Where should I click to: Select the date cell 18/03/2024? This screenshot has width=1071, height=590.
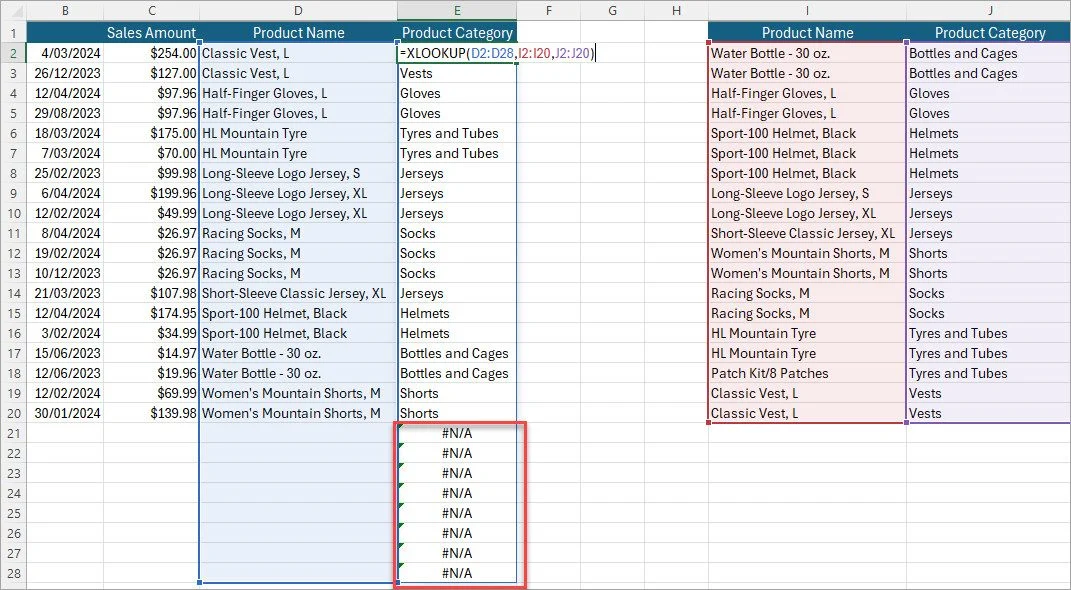point(65,133)
